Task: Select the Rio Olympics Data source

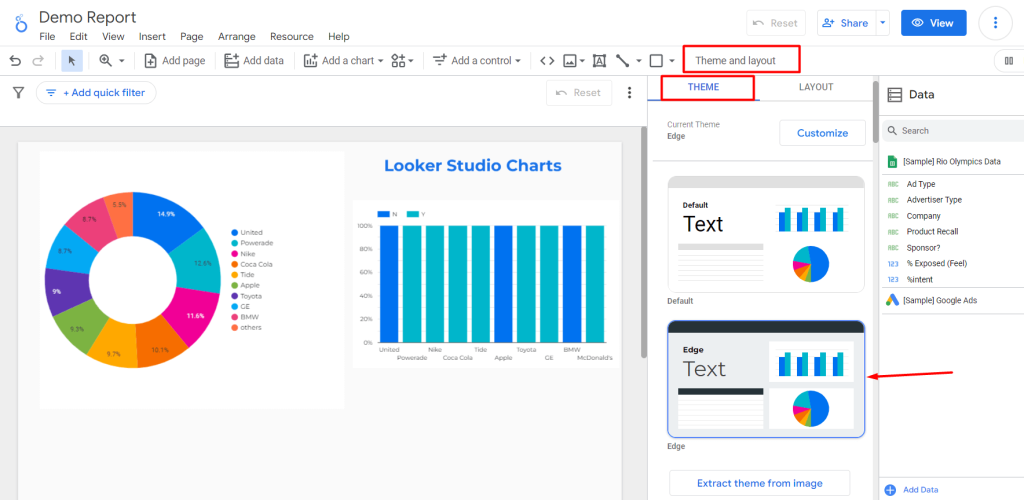Action: click(x=953, y=161)
